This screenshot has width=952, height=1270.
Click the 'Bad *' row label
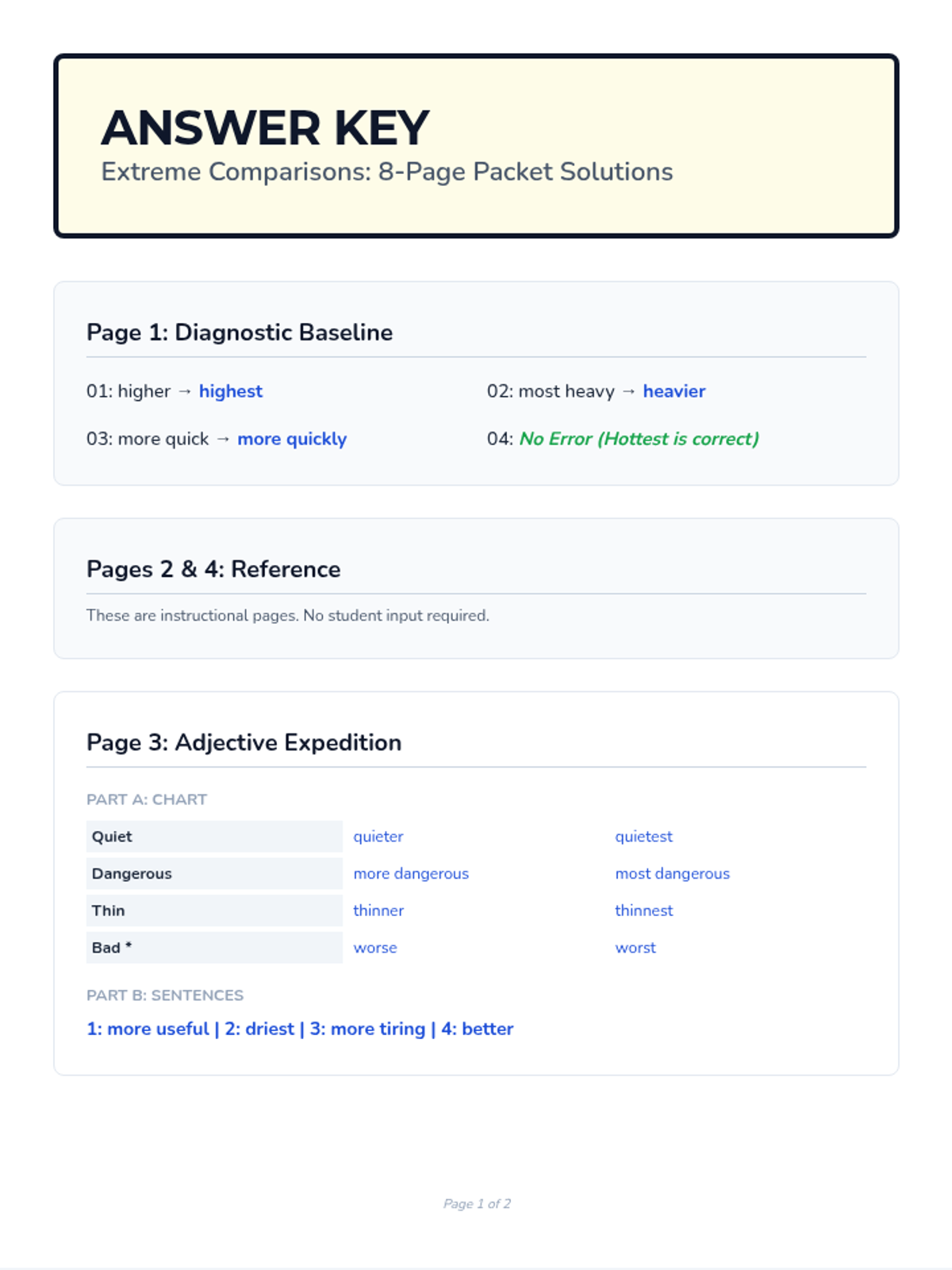[x=111, y=948]
